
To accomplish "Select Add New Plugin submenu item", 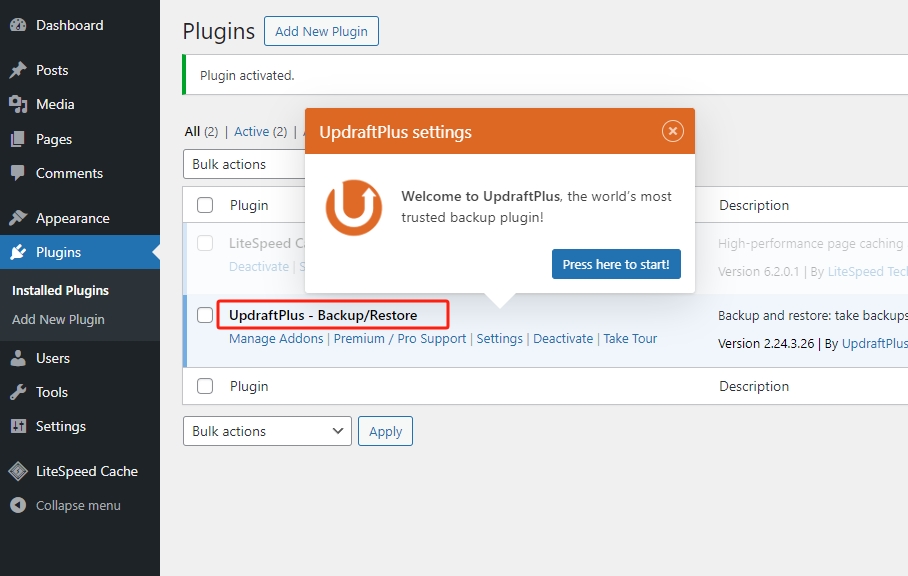I will pyautogui.click(x=58, y=319).
